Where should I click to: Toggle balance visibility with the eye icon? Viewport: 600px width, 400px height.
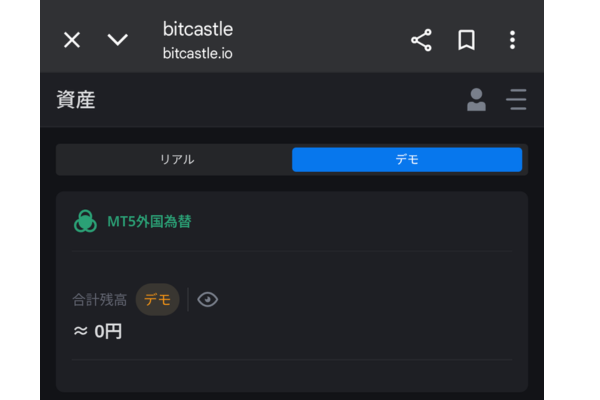click(x=207, y=299)
